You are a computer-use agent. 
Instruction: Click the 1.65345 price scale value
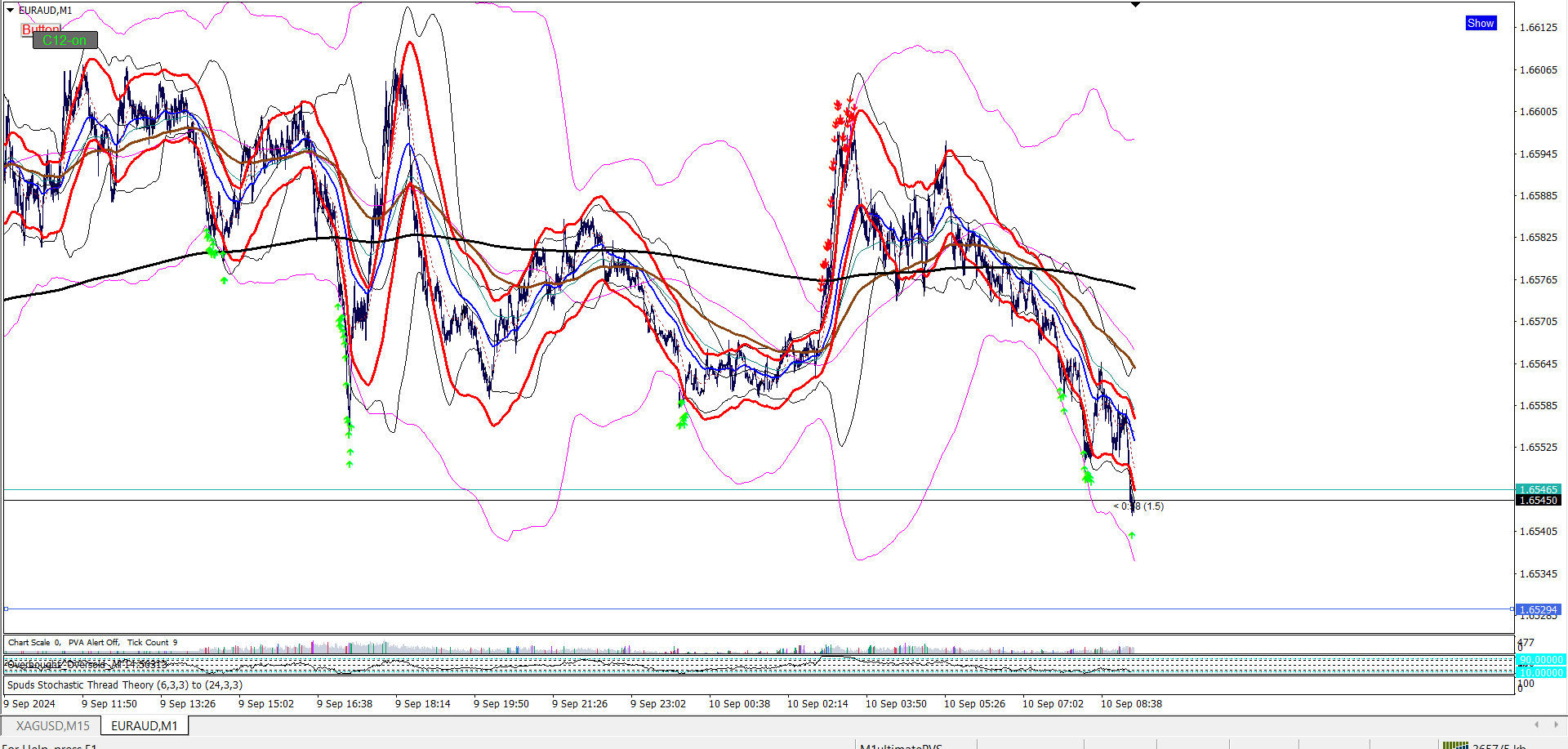[1538, 574]
